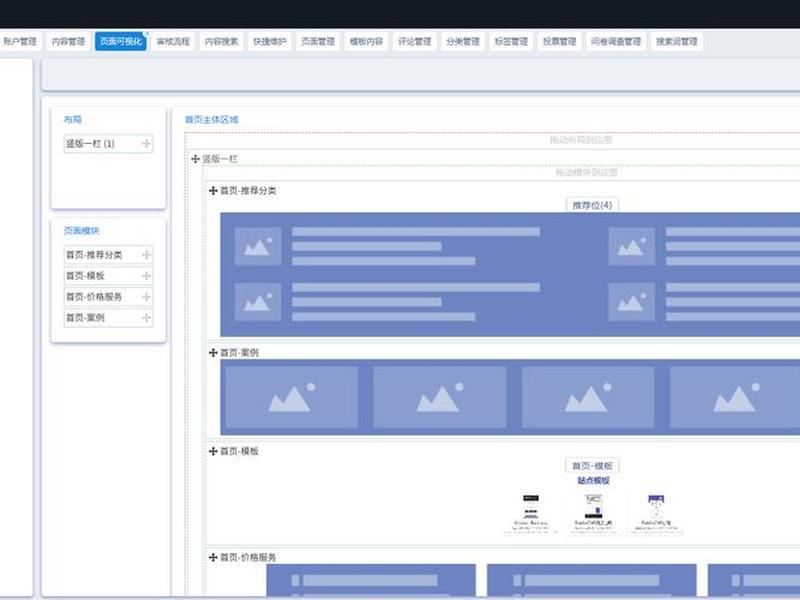Open the 快捷维护 tab
This screenshot has height=600, width=800.
(x=269, y=41)
